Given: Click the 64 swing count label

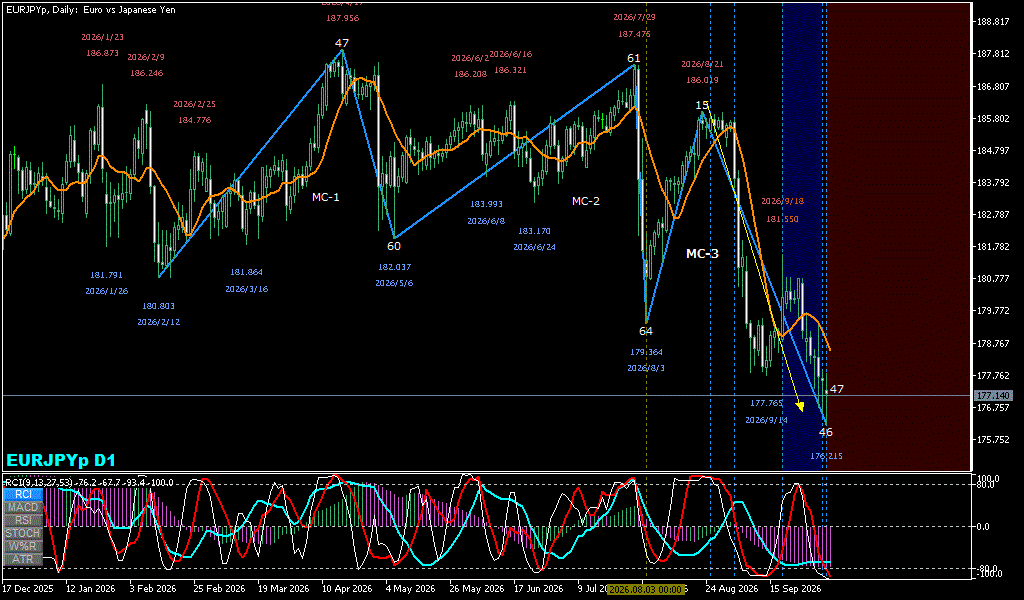Looking at the screenshot, I should [x=646, y=331].
